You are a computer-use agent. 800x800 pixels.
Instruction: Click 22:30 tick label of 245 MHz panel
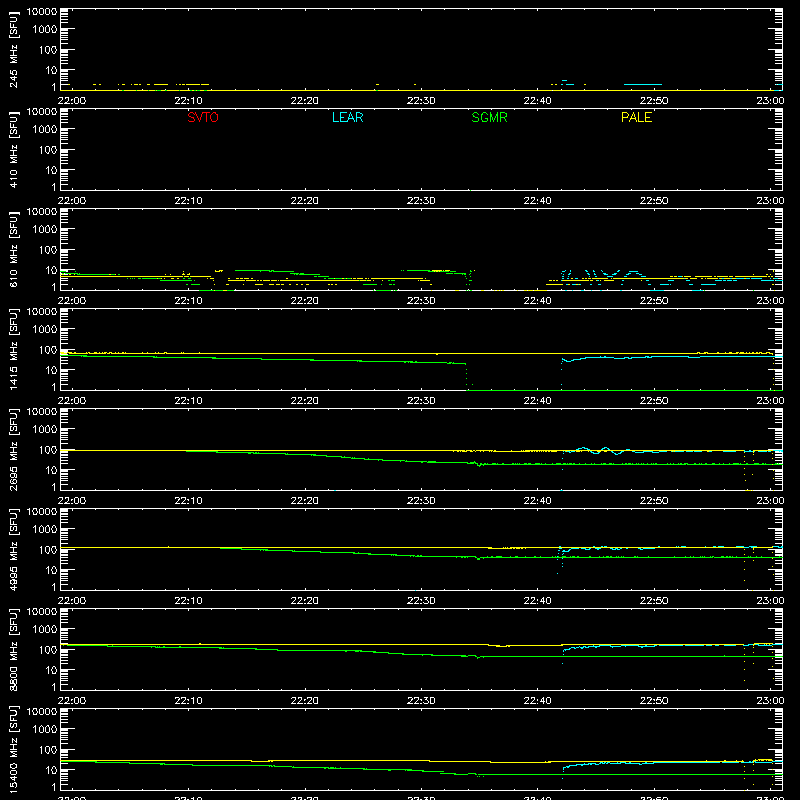421,101
